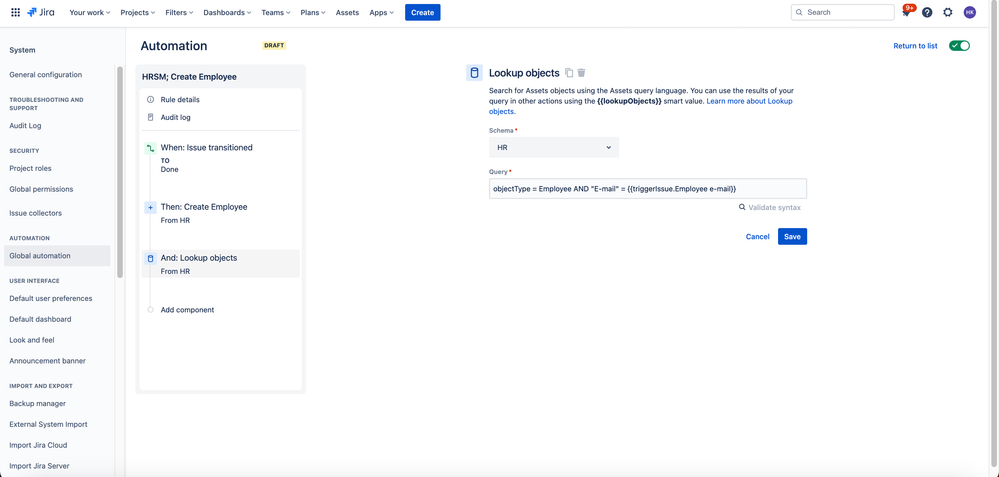Delete the Lookup objects component via trash icon
Image resolution: width=999 pixels, height=477 pixels.
pos(581,73)
